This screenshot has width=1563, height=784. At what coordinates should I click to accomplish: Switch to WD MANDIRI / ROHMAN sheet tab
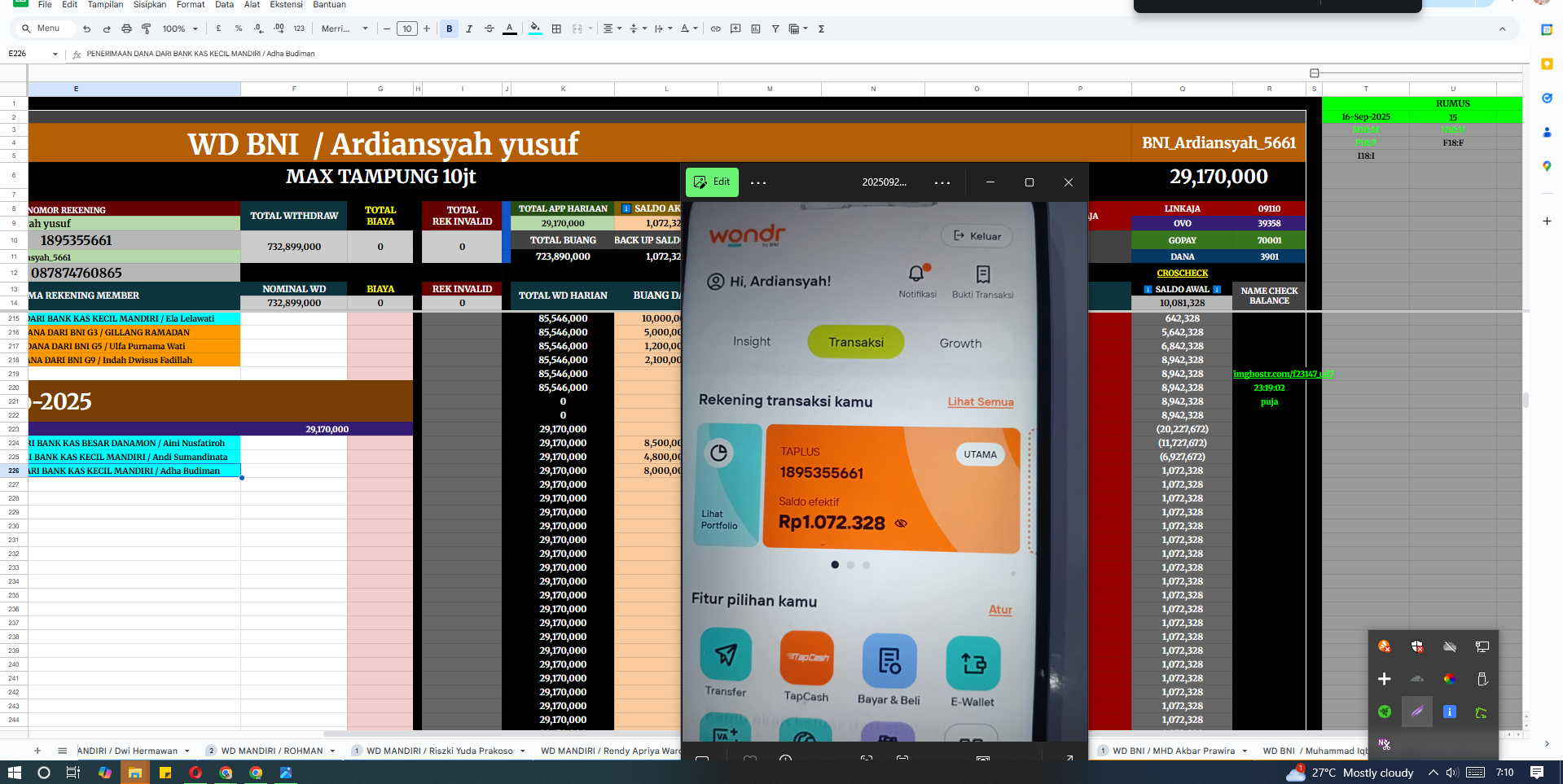click(271, 751)
